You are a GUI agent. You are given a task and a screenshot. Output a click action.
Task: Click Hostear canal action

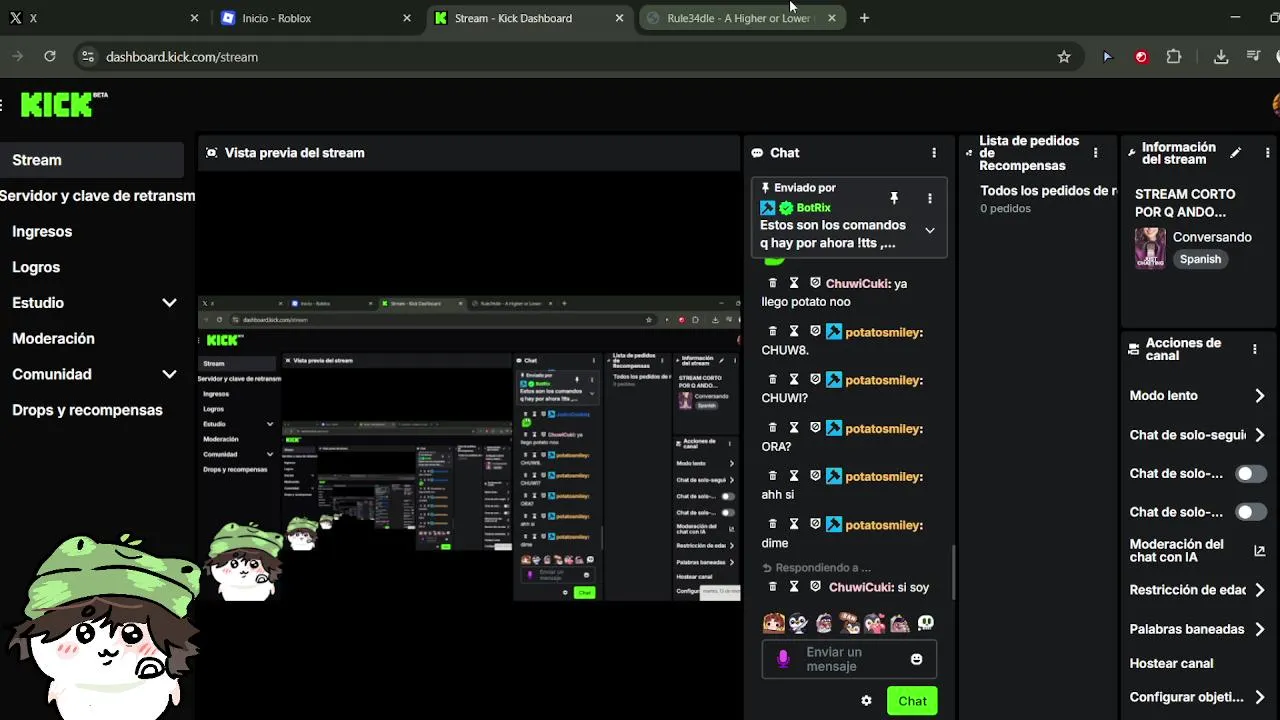pyautogui.click(x=1171, y=663)
